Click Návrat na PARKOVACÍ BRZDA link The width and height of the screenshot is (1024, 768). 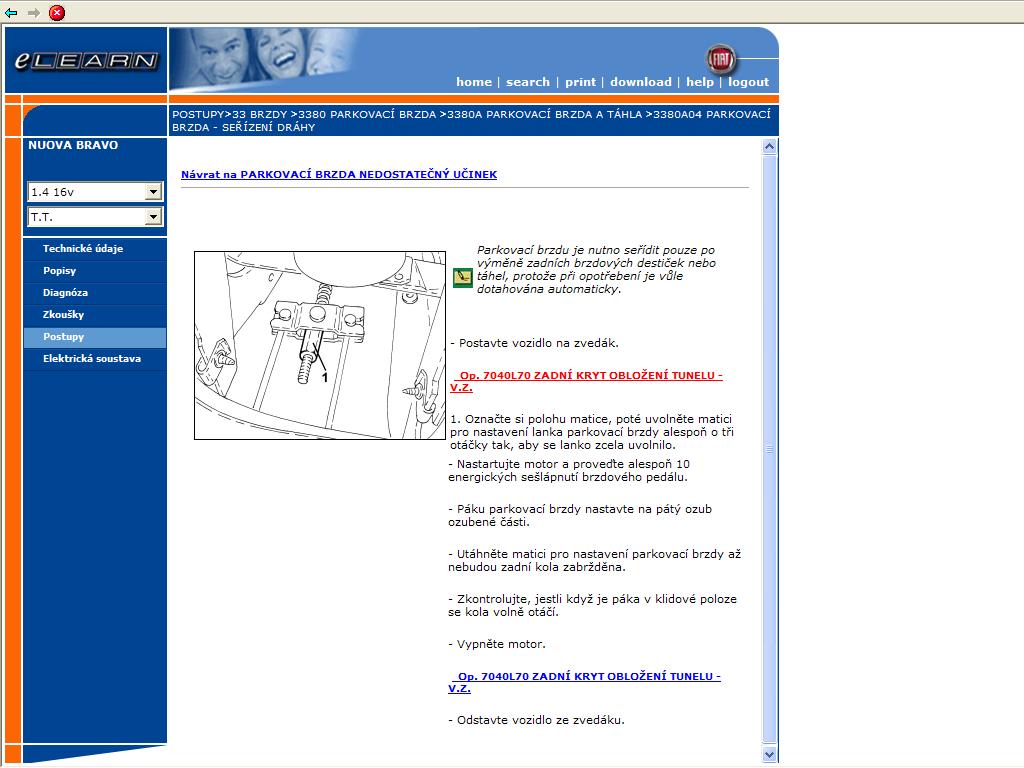[x=338, y=175]
